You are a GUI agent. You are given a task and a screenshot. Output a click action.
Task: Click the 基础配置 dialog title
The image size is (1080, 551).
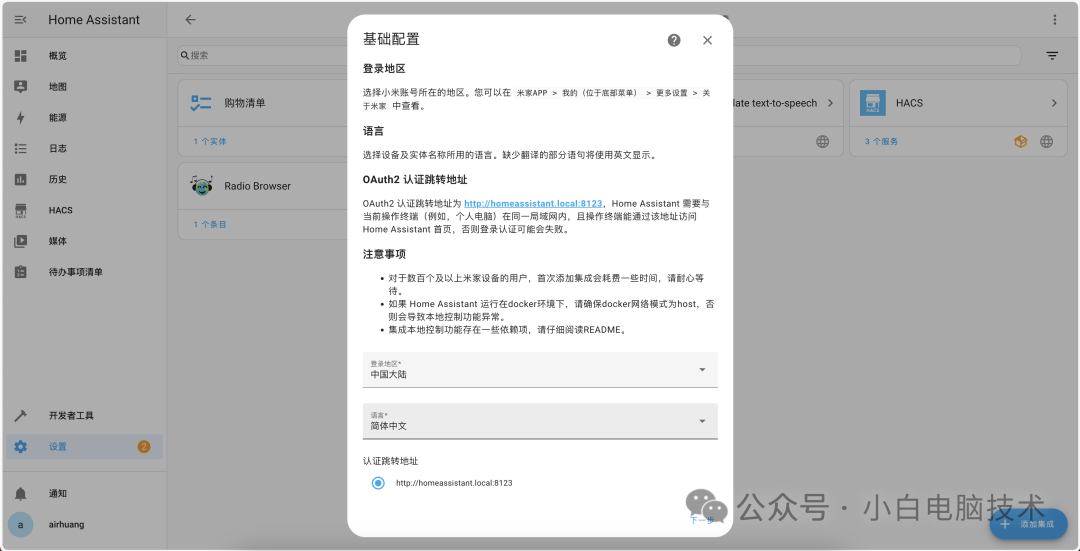[x=391, y=39]
